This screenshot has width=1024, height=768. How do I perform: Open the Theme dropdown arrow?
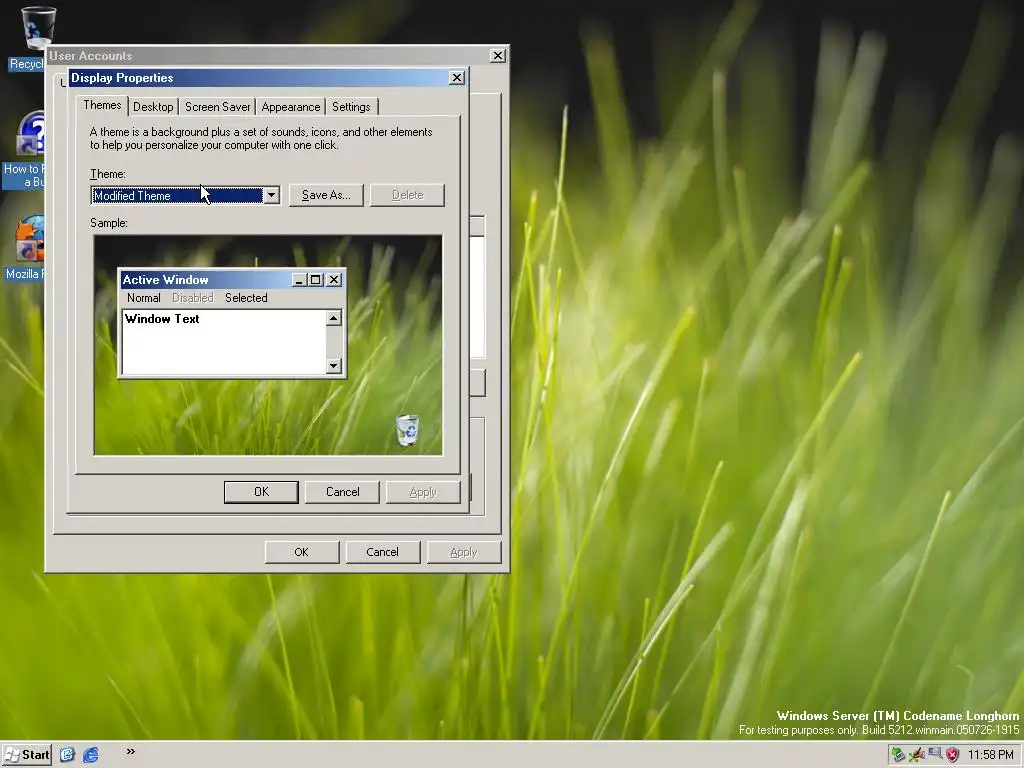coord(271,195)
